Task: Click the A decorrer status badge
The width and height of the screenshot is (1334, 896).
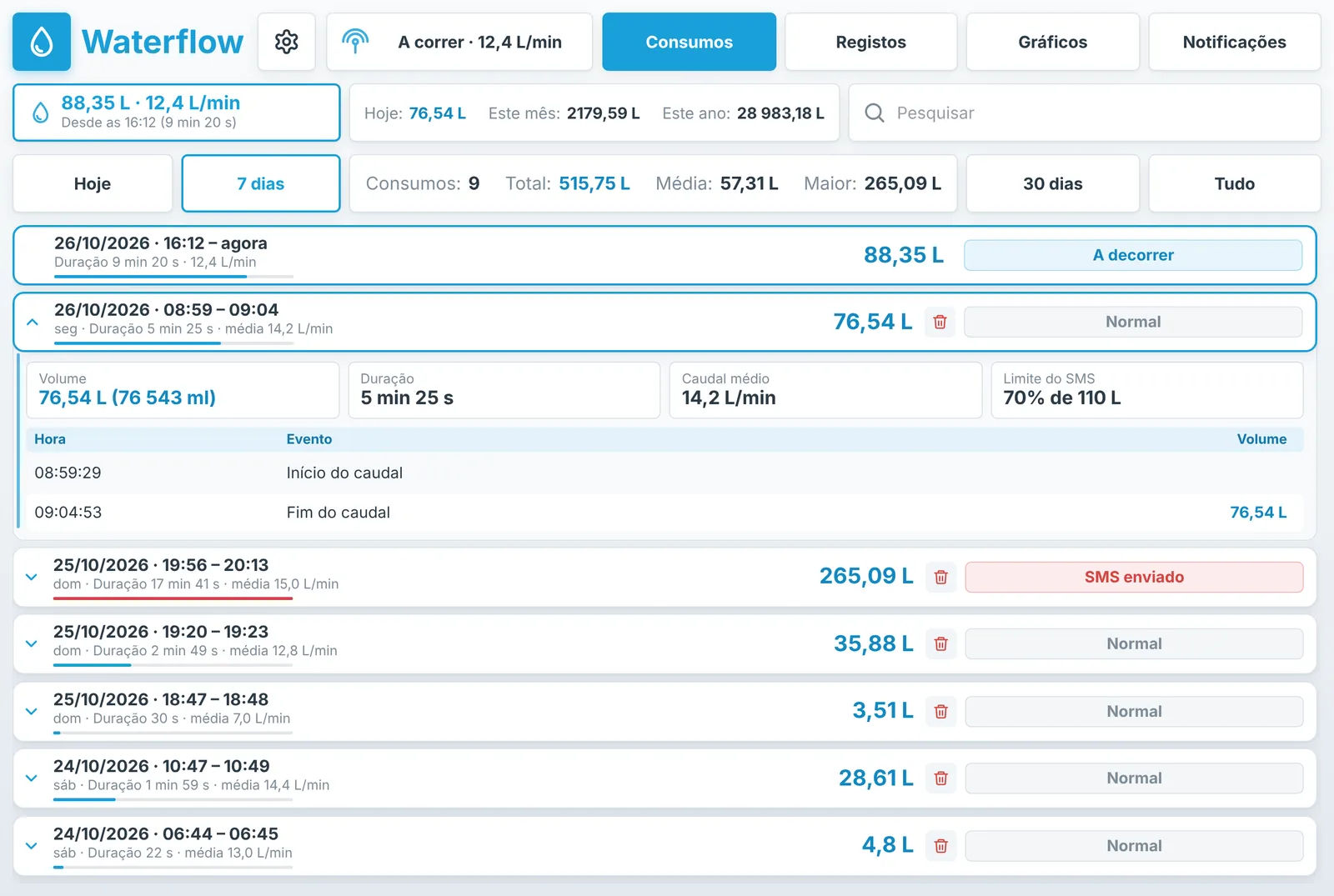Action: click(x=1133, y=255)
